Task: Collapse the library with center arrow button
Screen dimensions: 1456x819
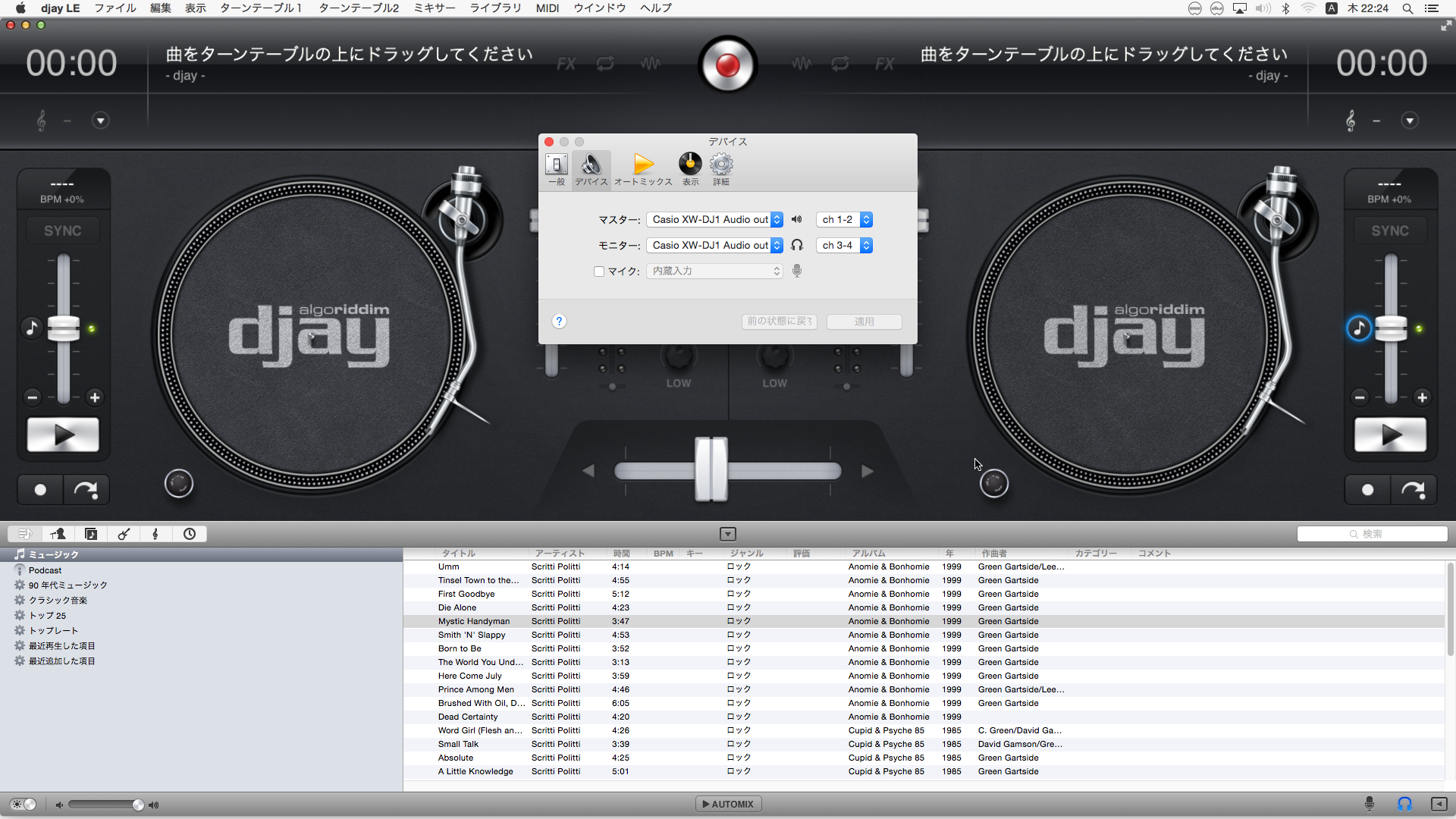Action: (x=728, y=534)
